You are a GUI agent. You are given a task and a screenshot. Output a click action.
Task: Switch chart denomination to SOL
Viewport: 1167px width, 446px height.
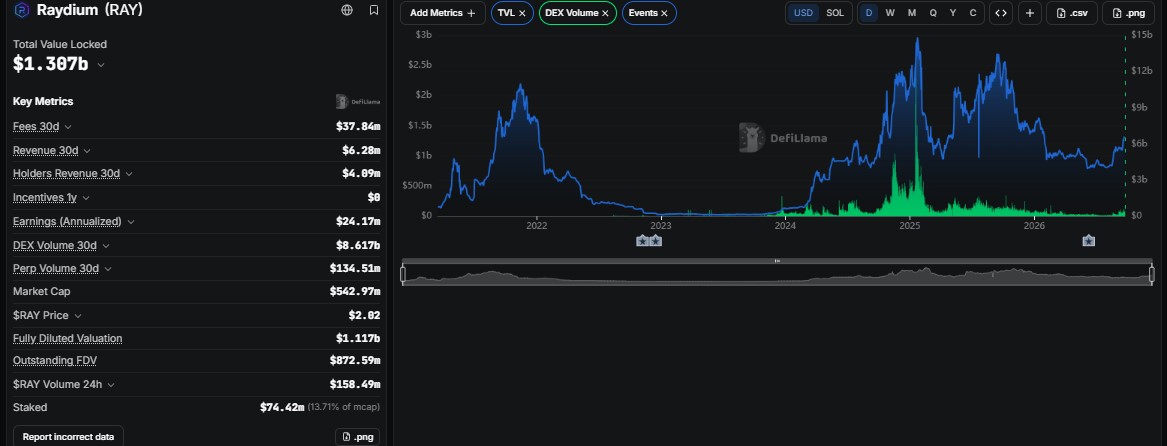click(835, 13)
